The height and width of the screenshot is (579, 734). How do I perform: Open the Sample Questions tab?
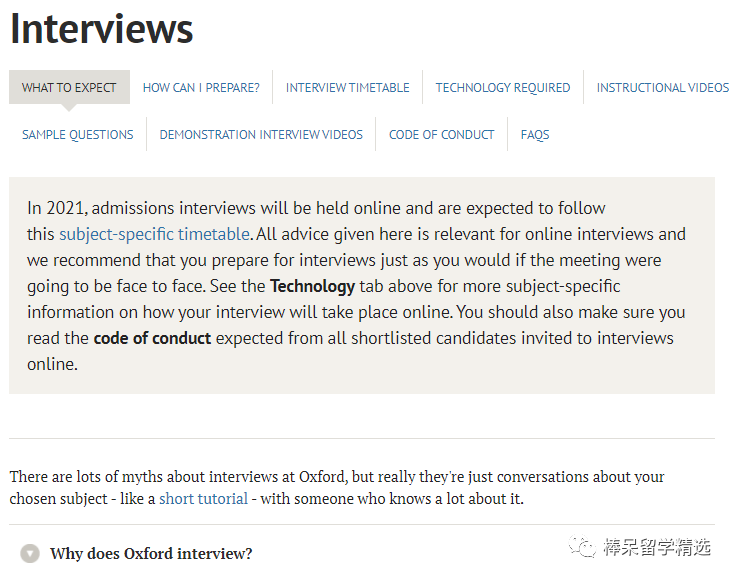pyautogui.click(x=78, y=135)
